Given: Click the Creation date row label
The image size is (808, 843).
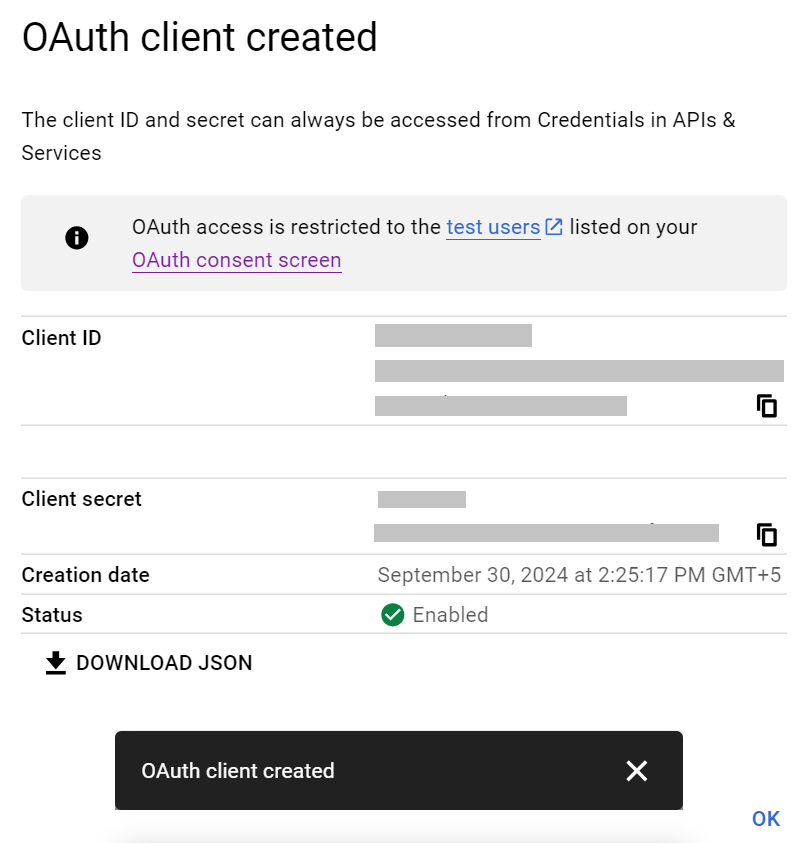Looking at the screenshot, I should point(86,575).
